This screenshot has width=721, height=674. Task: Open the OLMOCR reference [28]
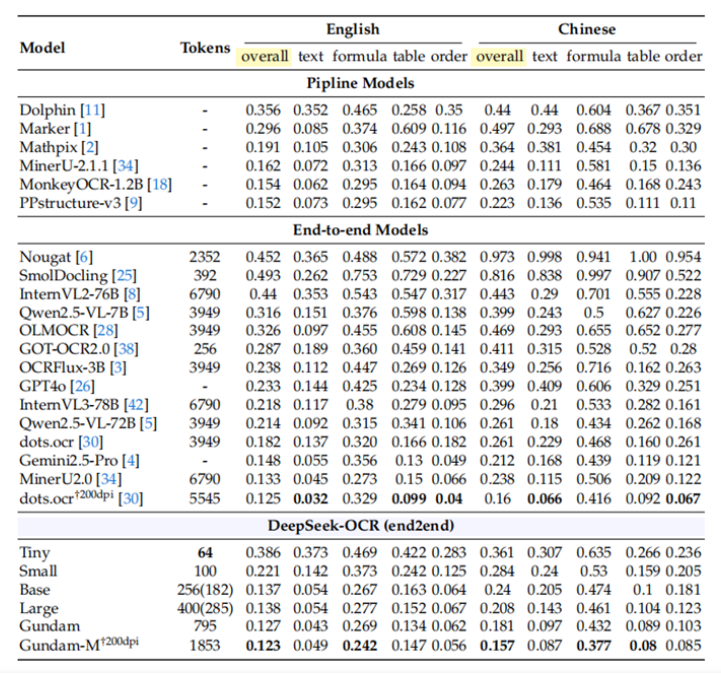coord(102,330)
